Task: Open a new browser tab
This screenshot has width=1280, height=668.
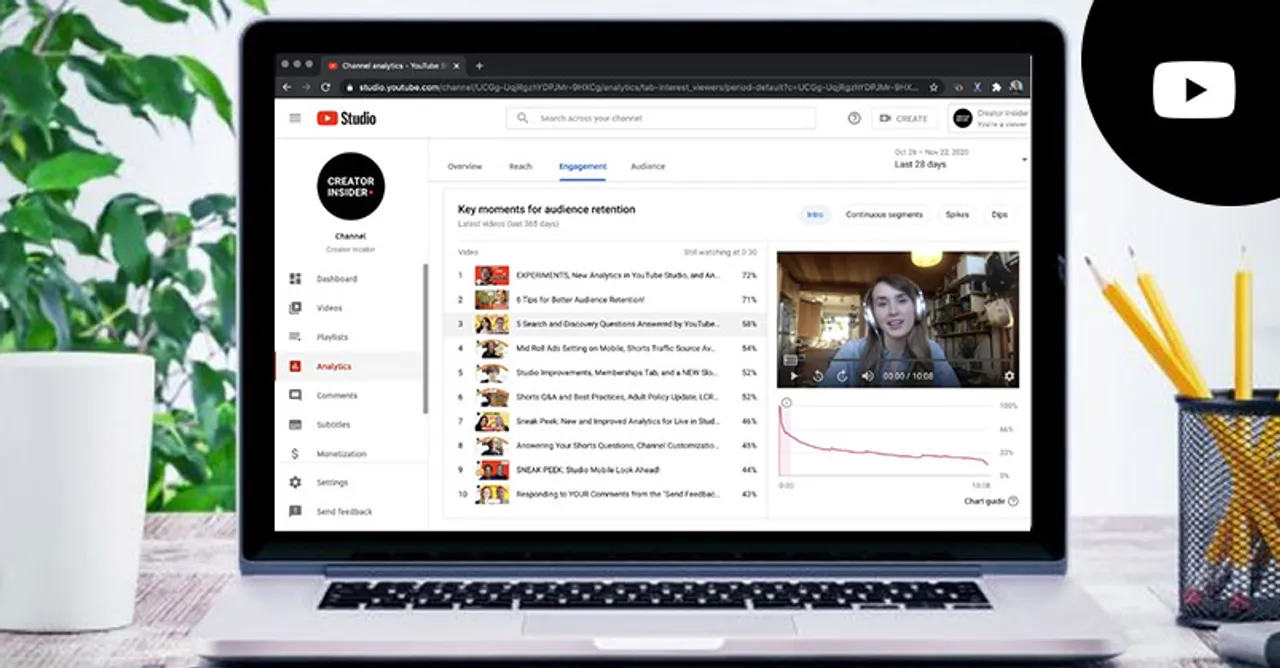Action: [x=479, y=65]
